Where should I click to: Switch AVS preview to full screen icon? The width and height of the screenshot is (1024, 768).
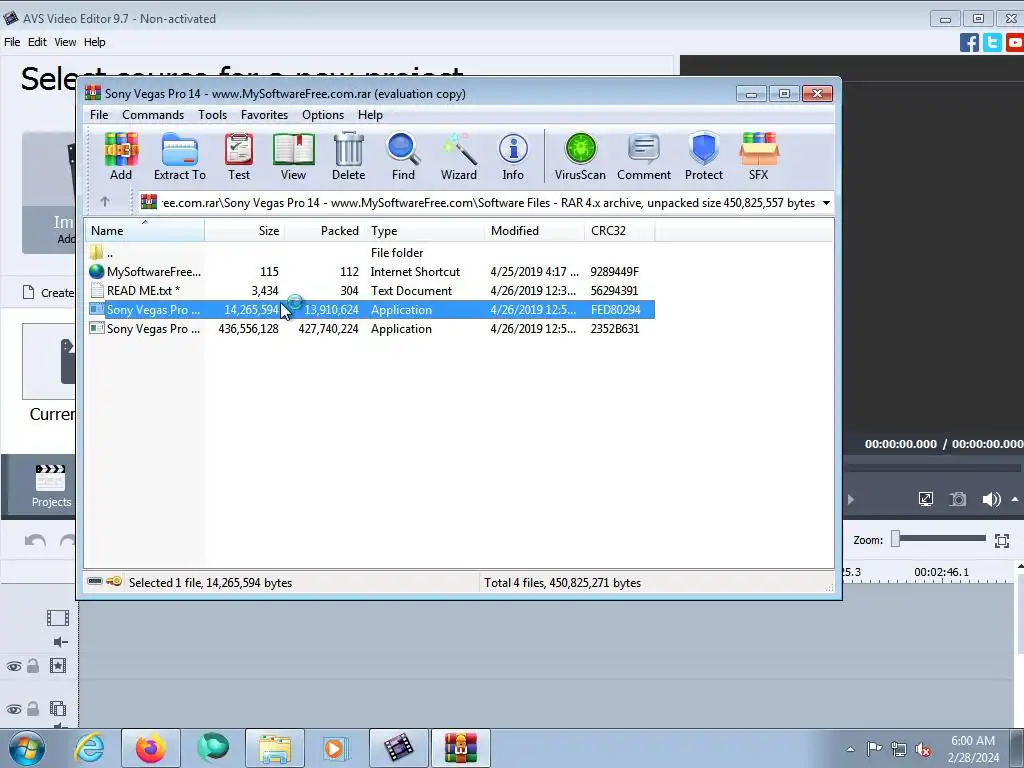tap(925, 500)
